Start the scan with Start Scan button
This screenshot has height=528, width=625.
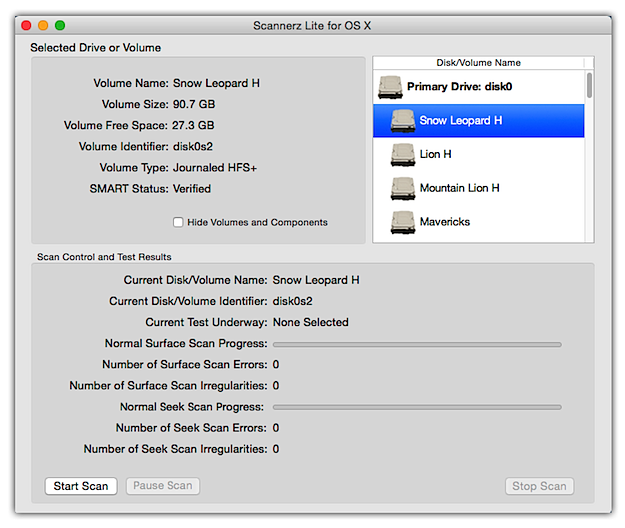coord(81,486)
